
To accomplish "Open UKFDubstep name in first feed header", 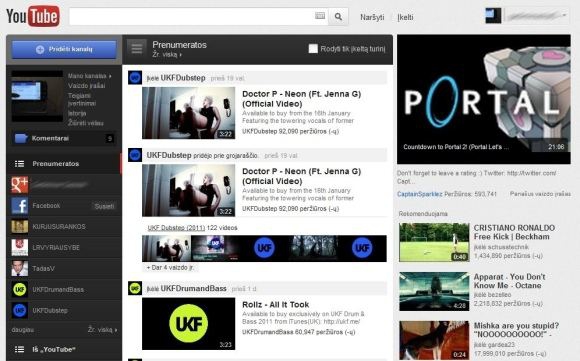I will pyautogui.click(x=183, y=78).
